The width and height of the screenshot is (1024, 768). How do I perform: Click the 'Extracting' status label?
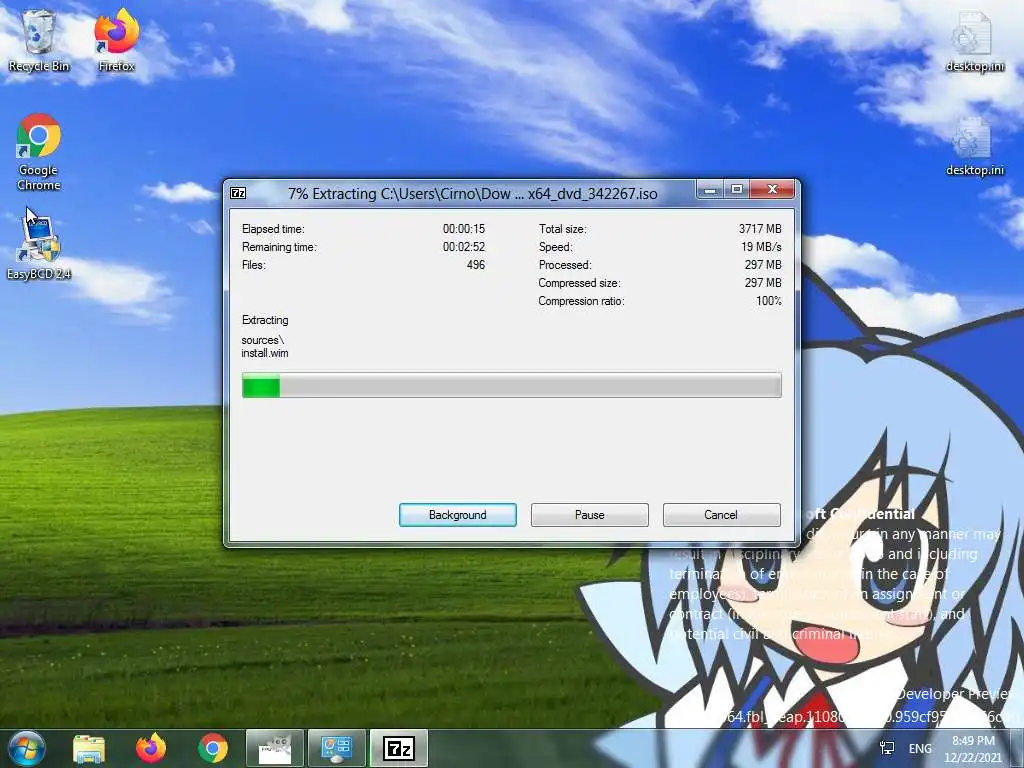click(264, 320)
